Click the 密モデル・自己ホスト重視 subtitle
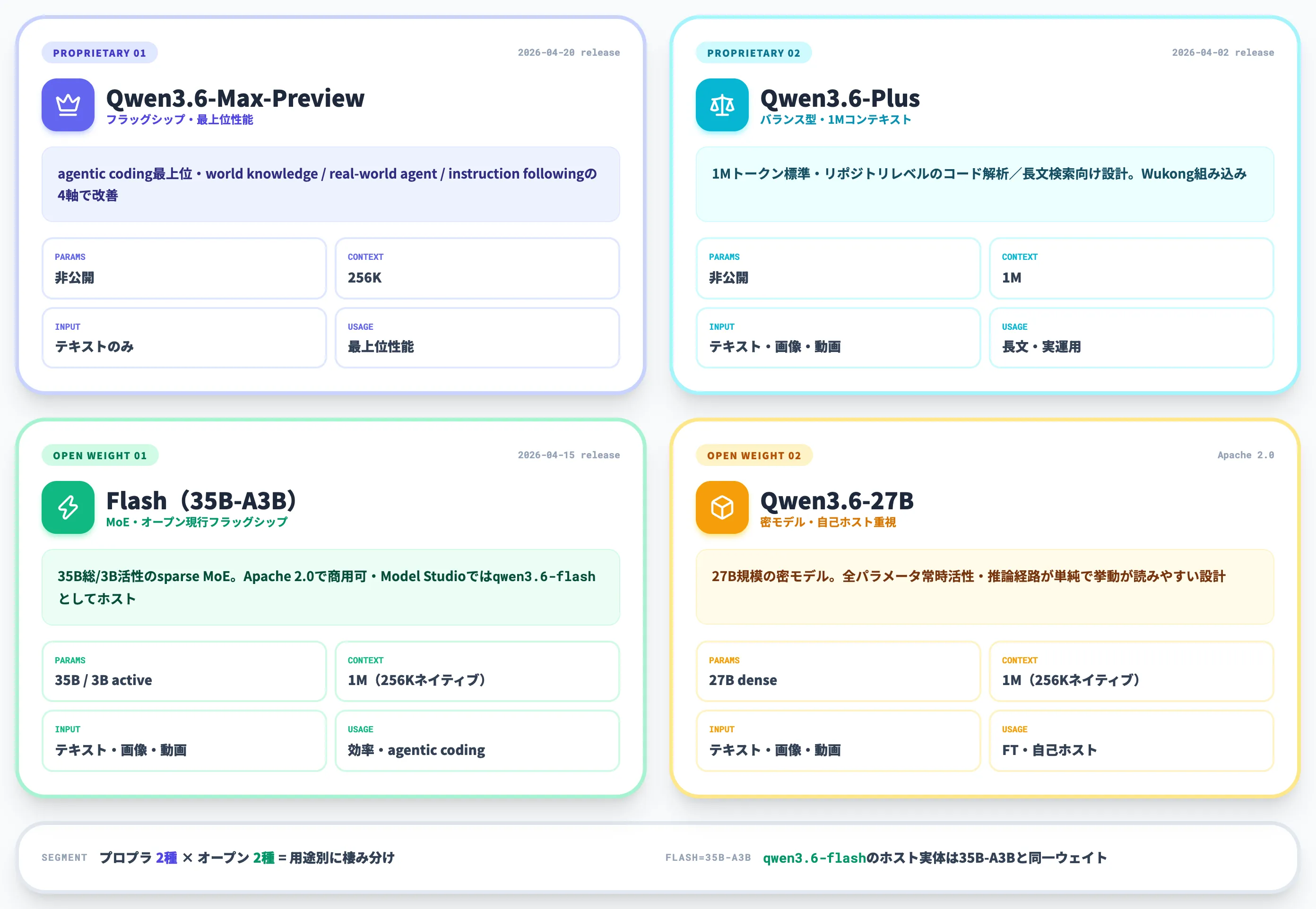This screenshot has width=1316, height=909. point(828,522)
